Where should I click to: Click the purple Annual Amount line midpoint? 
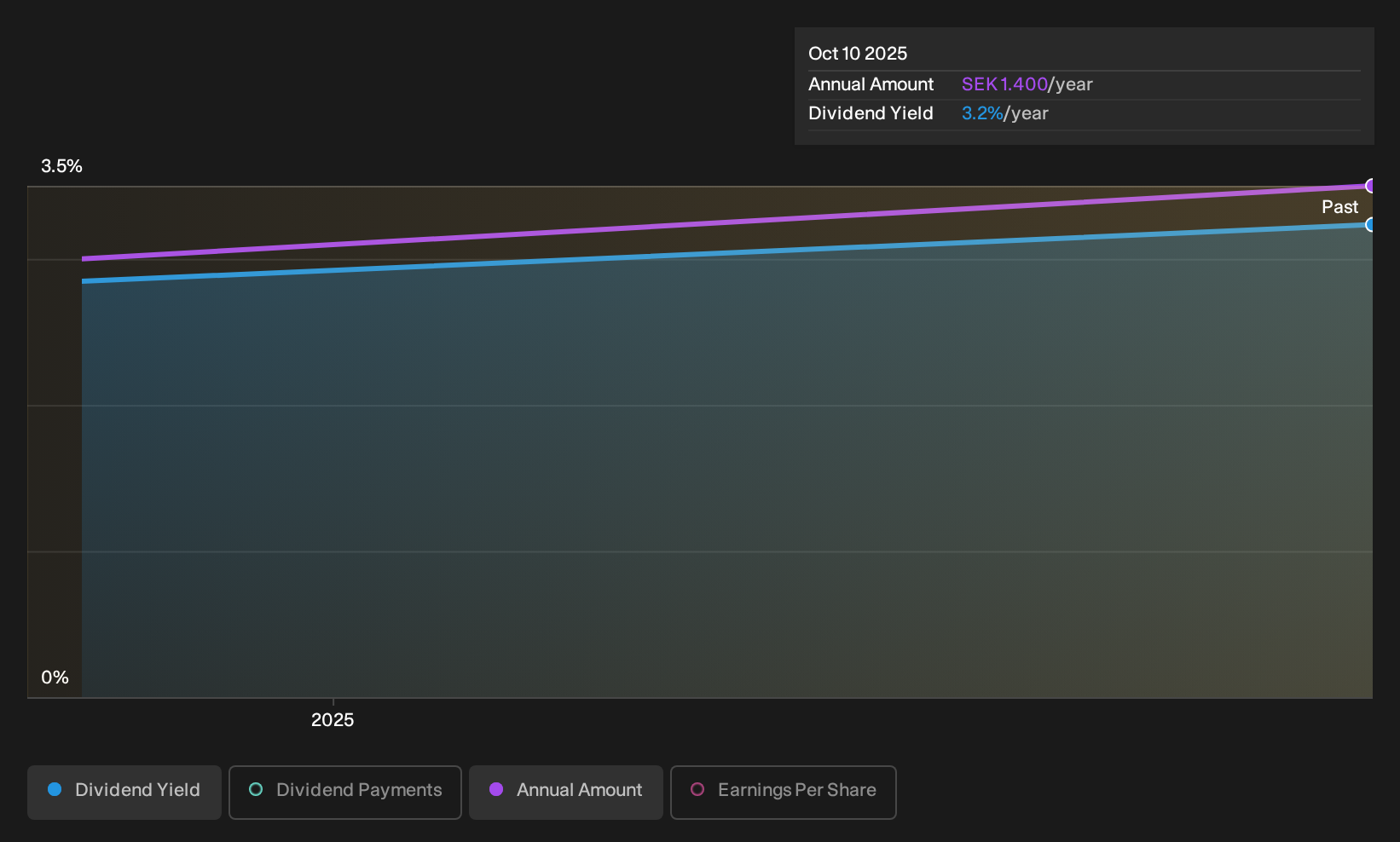[726, 222]
